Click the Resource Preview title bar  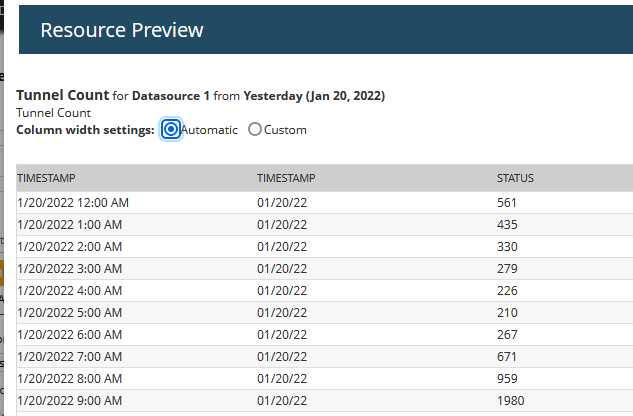click(x=122, y=30)
